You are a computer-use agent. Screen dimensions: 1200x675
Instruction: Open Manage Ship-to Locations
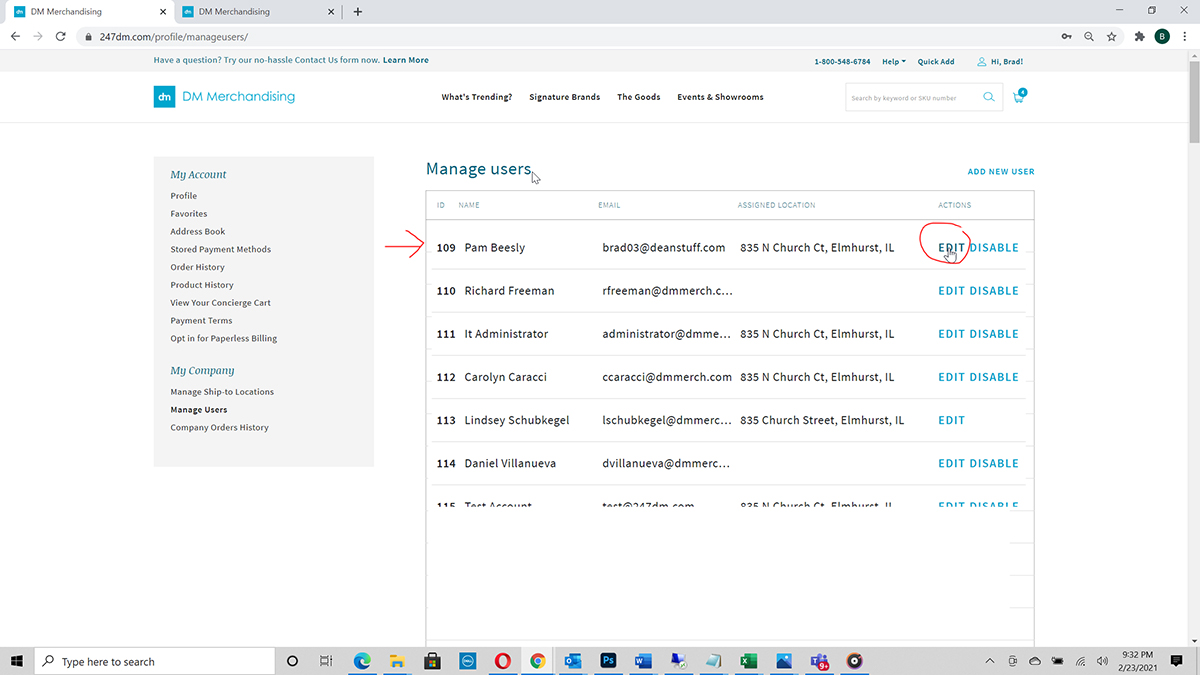pos(222,392)
